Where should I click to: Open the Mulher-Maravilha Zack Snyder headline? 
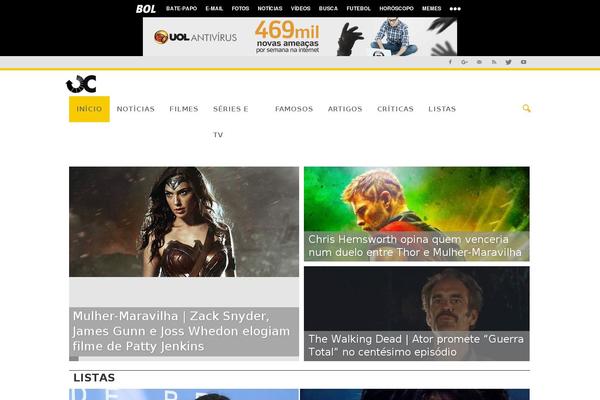tap(181, 331)
